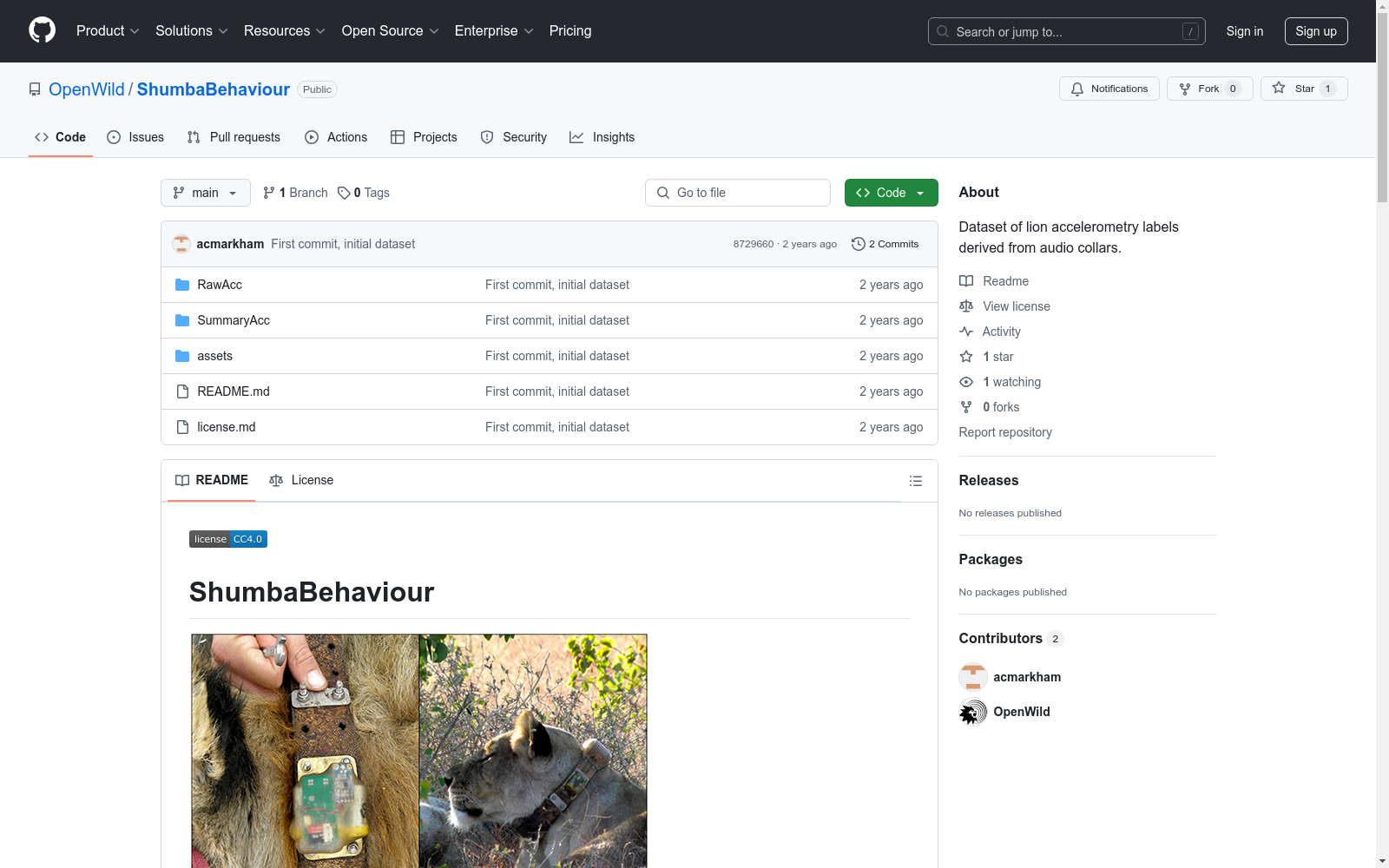The height and width of the screenshot is (868, 1389).
Task: Fork the repository
Action: click(1210, 89)
